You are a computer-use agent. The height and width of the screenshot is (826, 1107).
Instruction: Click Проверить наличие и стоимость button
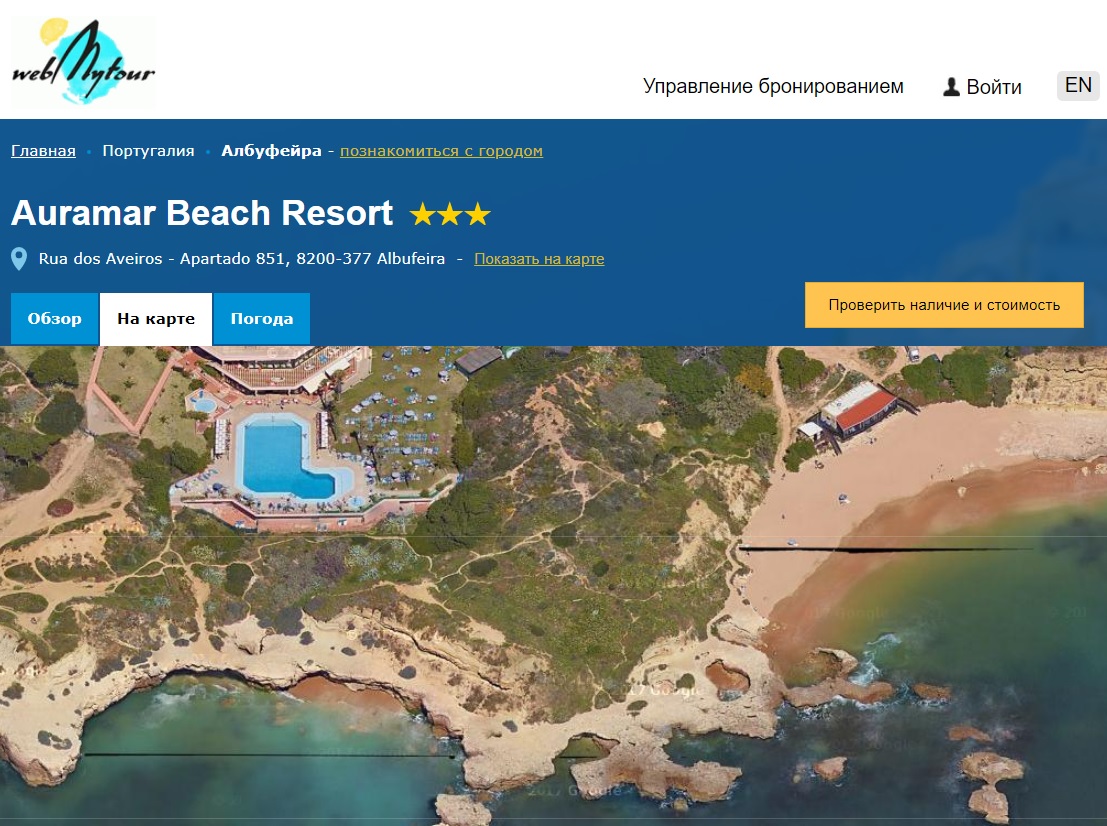point(944,305)
